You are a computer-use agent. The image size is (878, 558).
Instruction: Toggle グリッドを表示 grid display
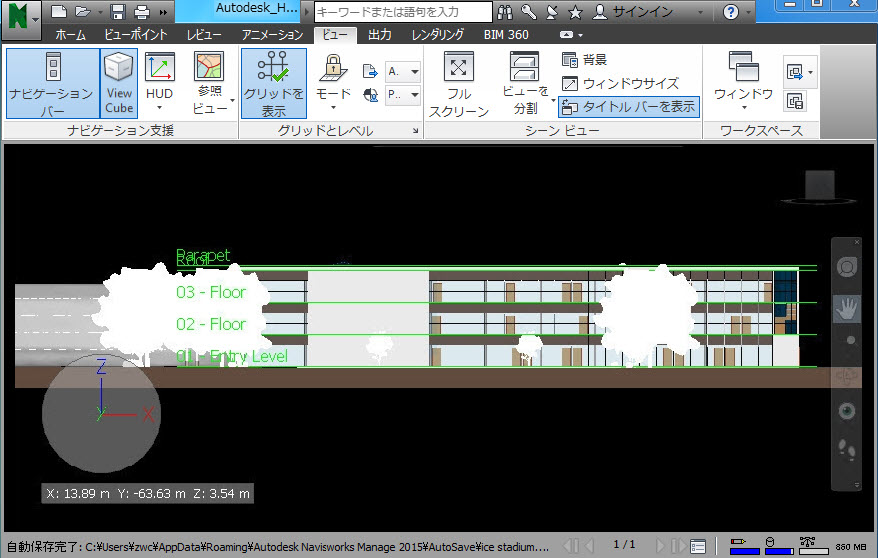point(274,83)
